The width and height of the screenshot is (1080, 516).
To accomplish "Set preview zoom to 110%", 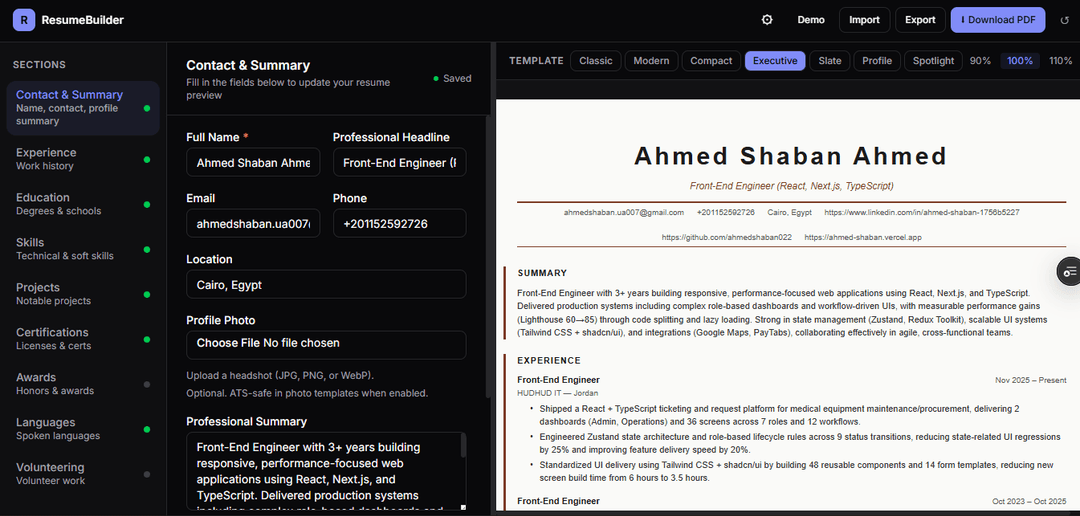I will point(1060,61).
